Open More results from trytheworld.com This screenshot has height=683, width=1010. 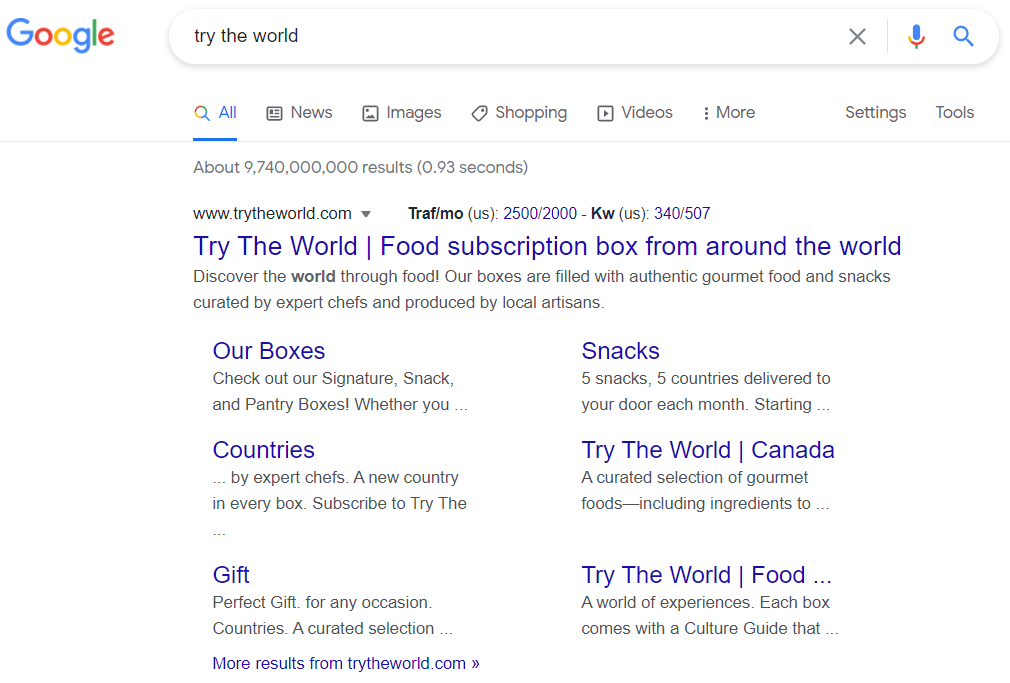pos(346,663)
